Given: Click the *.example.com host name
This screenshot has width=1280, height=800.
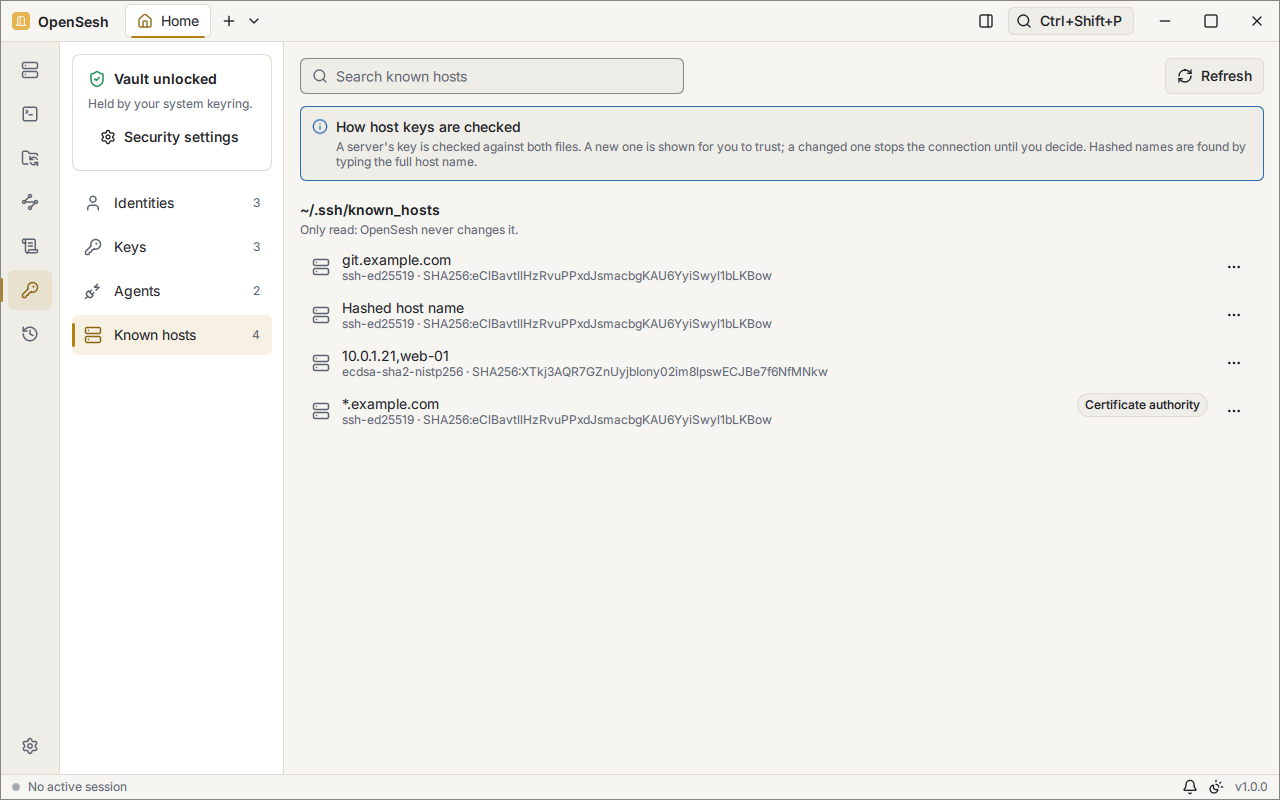Looking at the screenshot, I should tap(390, 404).
